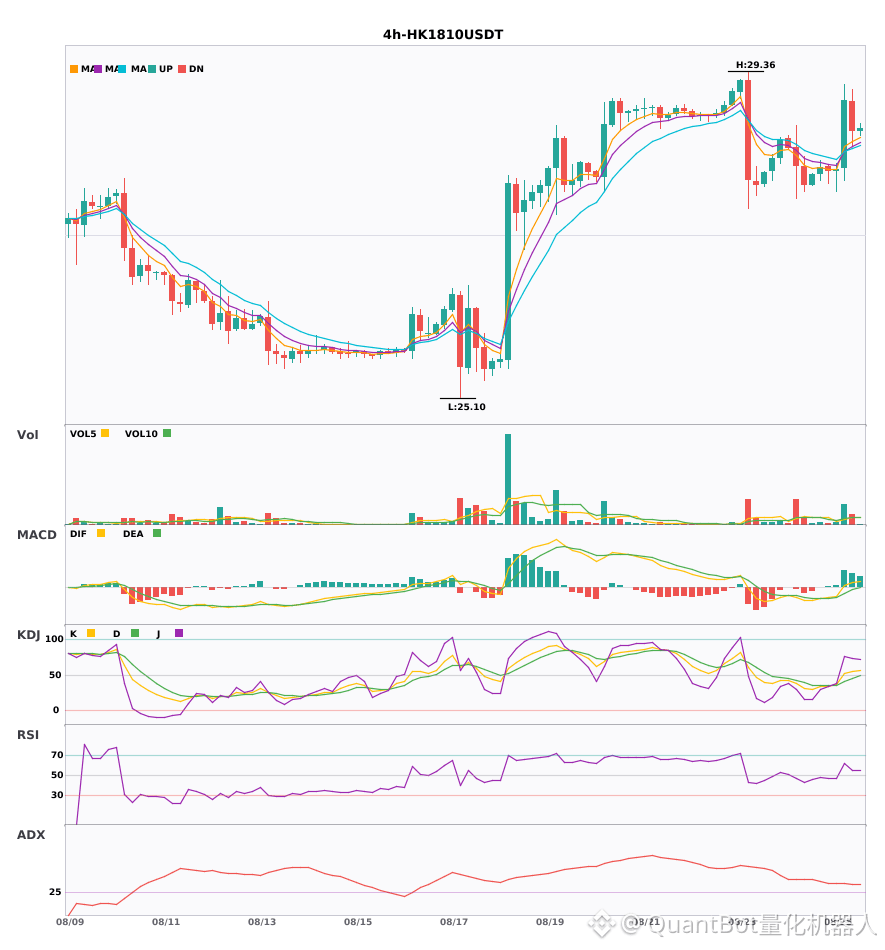Click the tallest teal volume bar
Viewport: 885px width, 950px height.
pyautogui.click(x=508, y=479)
